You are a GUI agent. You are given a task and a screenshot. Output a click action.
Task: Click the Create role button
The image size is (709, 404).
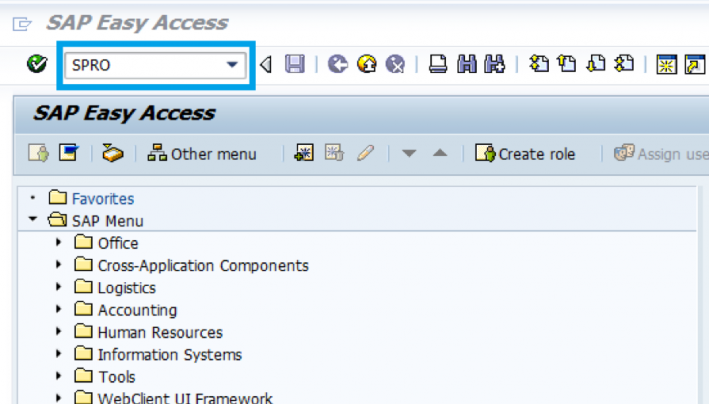coord(525,153)
